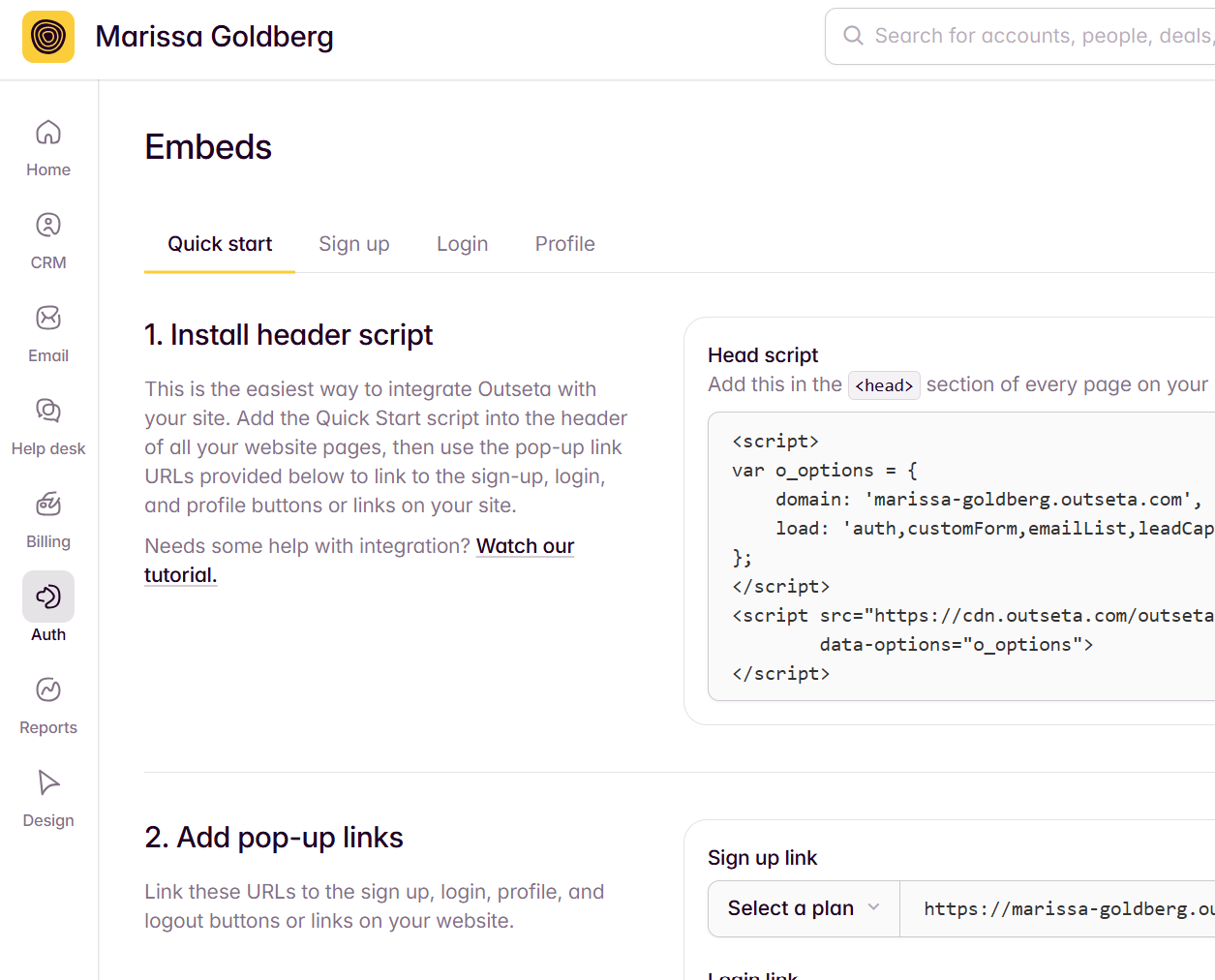Switch to the Profile tab
Image resolution: width=1215 pixels, height=980 pixels.
tap(565, 244)
